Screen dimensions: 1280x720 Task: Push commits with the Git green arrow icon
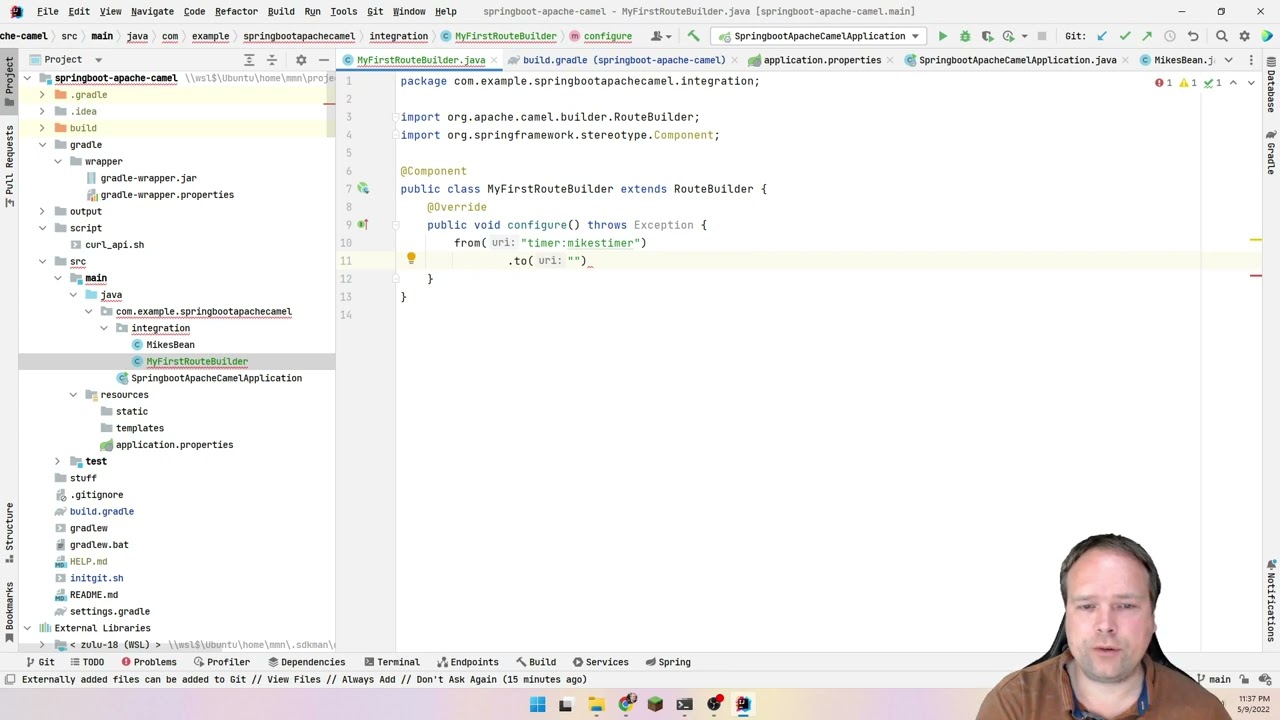pos(1147,36)
